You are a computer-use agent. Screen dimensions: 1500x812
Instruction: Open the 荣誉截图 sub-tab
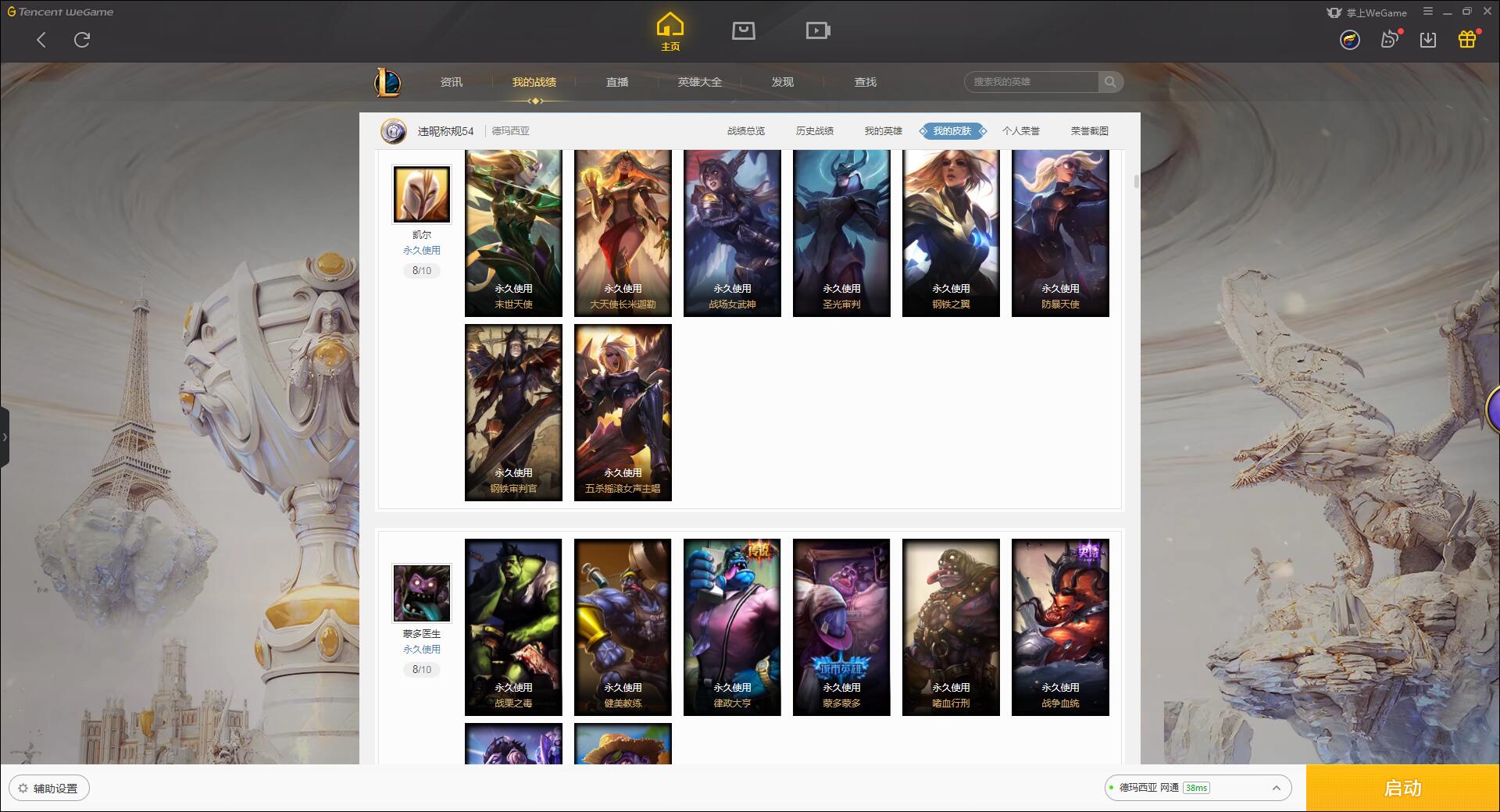tap(1090, 131)
